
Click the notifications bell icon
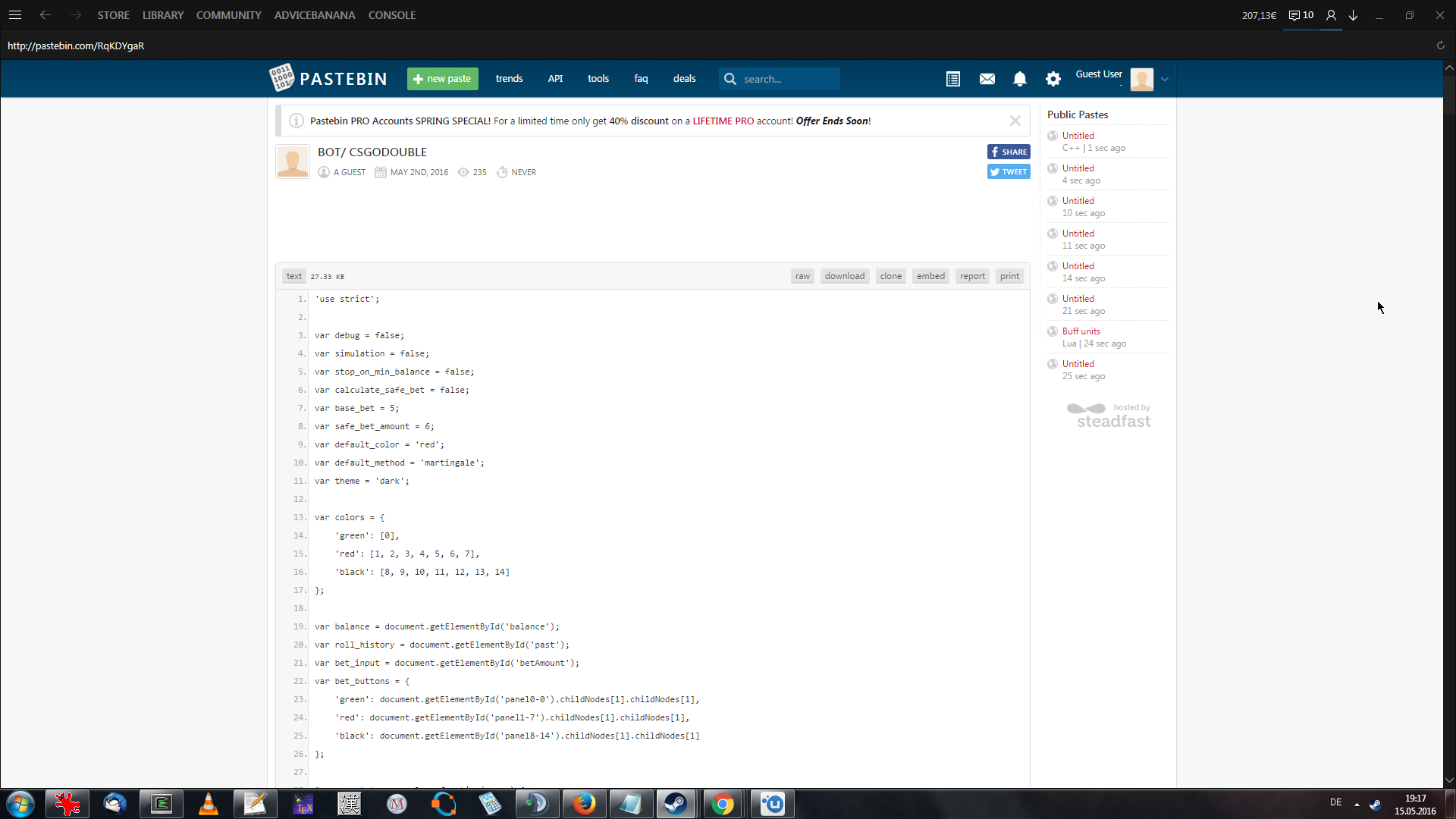[1020, 79]
